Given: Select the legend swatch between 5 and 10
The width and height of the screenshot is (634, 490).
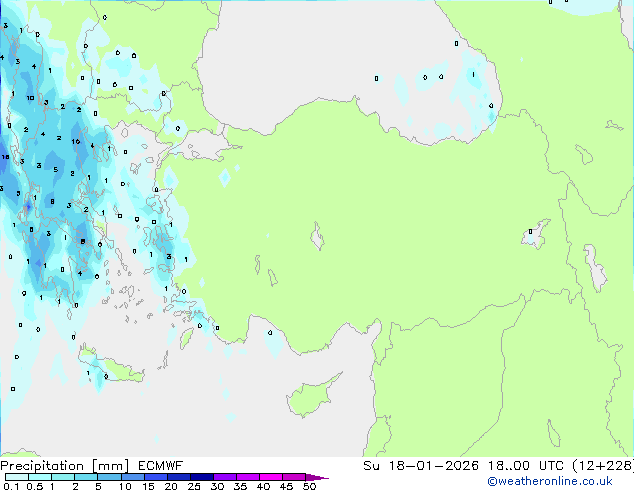Looking at the screenshot, I should point(110,477).
